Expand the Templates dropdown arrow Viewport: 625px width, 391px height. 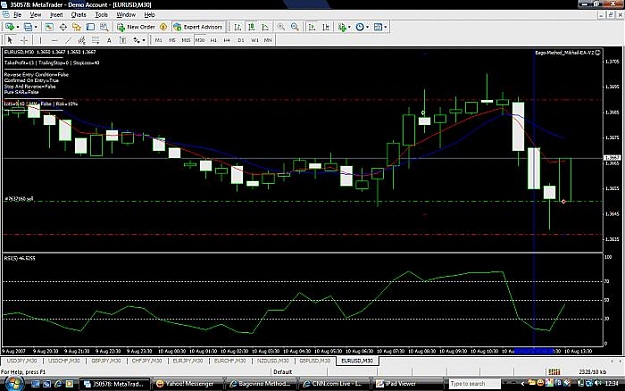point(385,27)
